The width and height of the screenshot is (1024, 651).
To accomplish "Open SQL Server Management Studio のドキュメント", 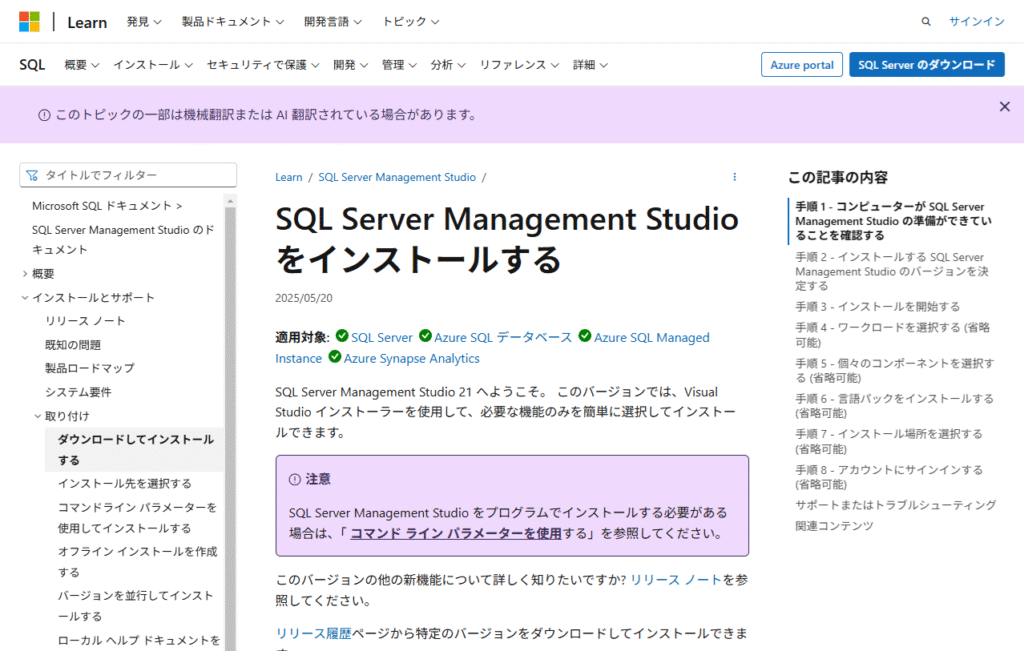I will (x=123, y=240).
